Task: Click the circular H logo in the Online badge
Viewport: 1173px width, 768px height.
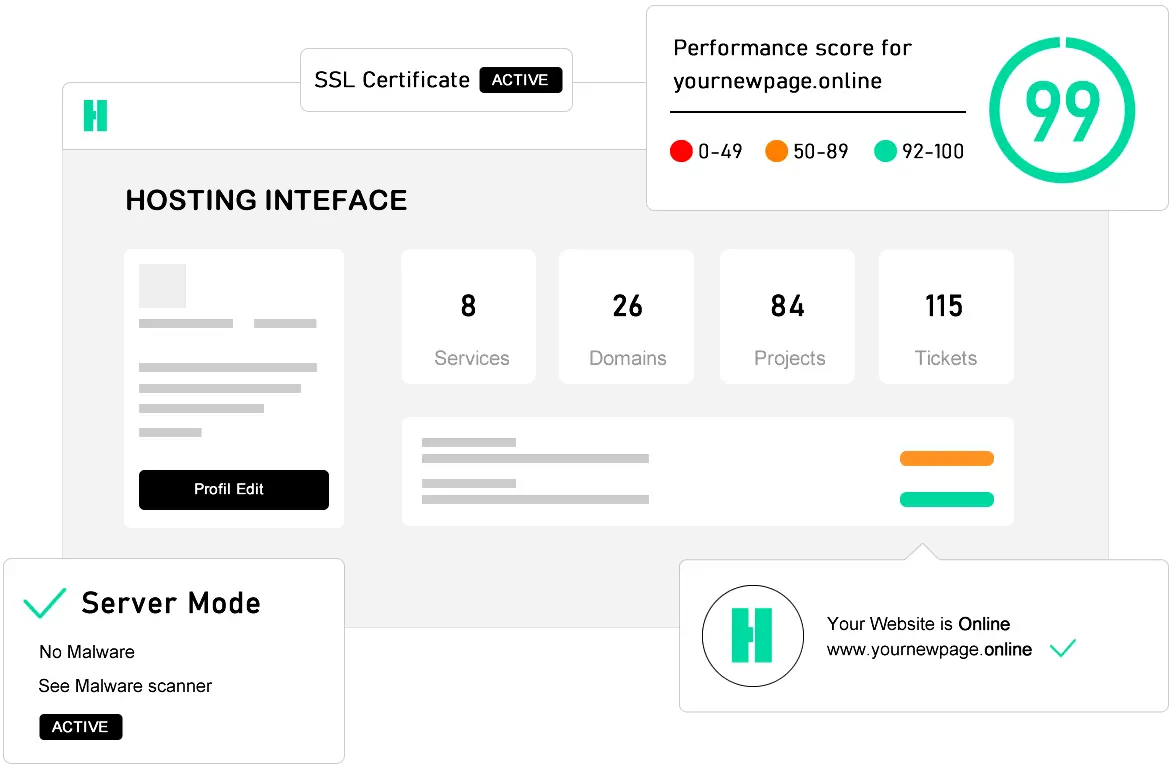Action: [752, 636]
